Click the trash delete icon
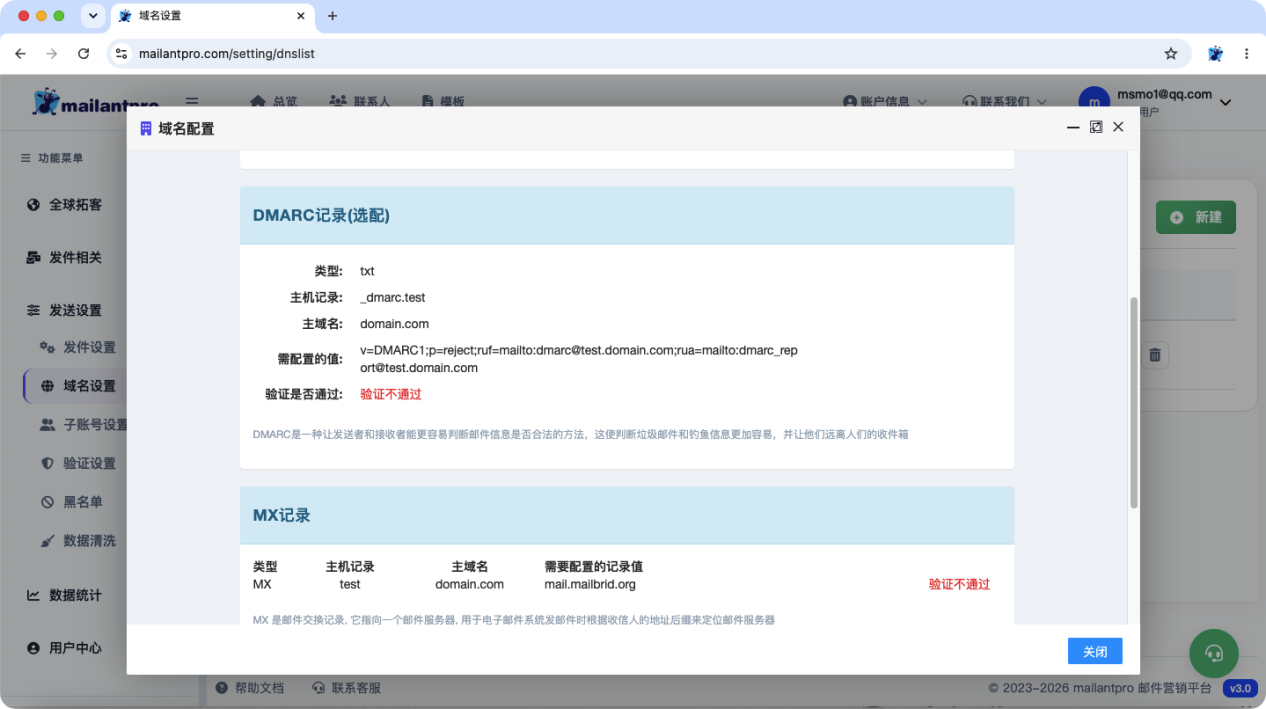1266x709 pixels. (x=1155, y=355)
